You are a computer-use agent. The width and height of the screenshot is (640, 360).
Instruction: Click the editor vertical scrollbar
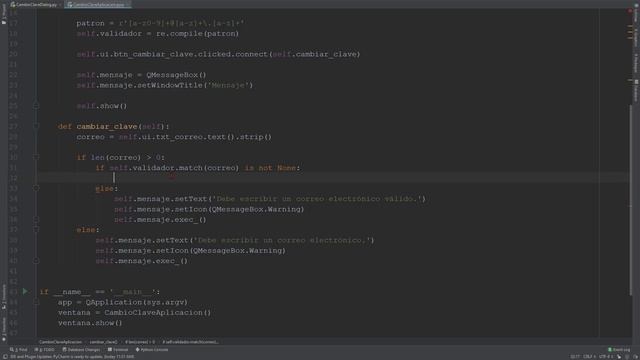tap(631, 200)
